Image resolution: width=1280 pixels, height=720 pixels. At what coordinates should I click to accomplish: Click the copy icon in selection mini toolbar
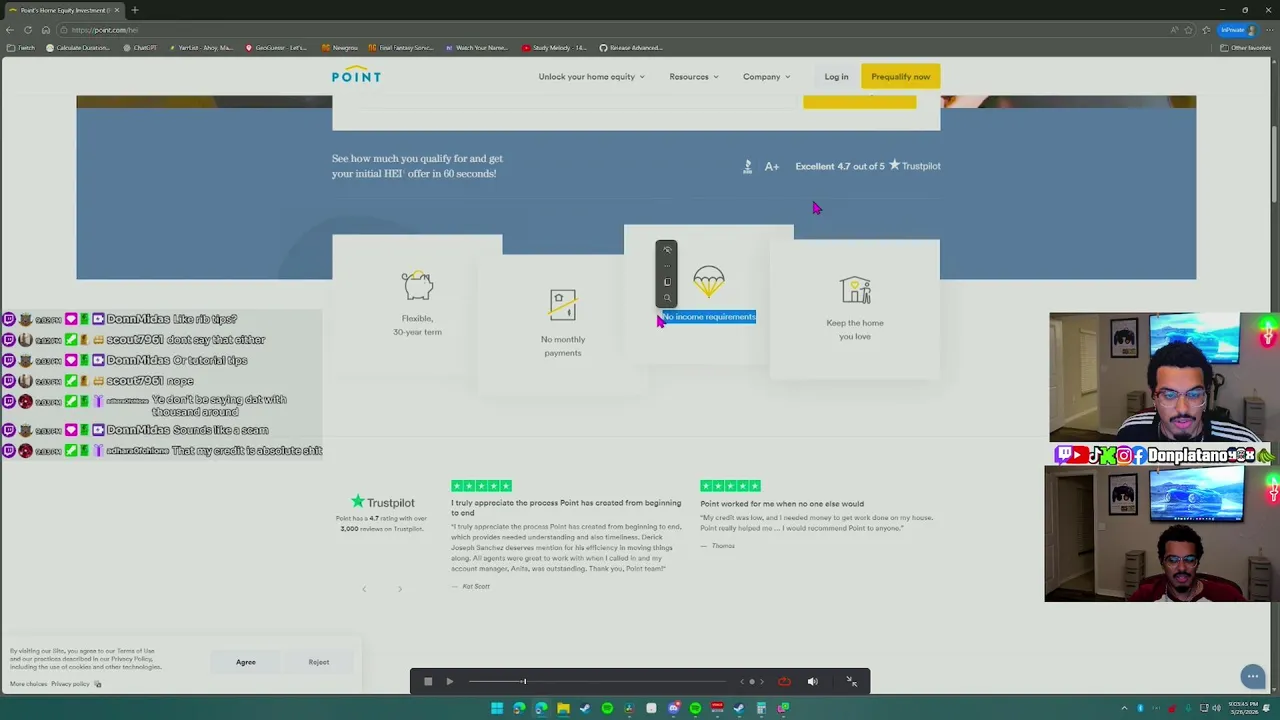click(x=667, y=282)
